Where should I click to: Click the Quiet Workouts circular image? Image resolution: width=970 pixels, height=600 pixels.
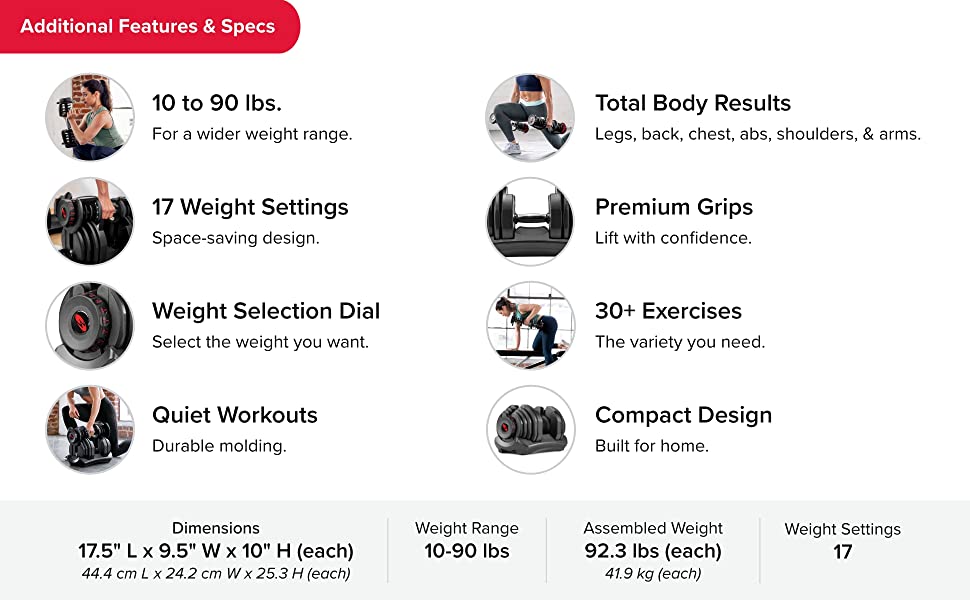90,429
